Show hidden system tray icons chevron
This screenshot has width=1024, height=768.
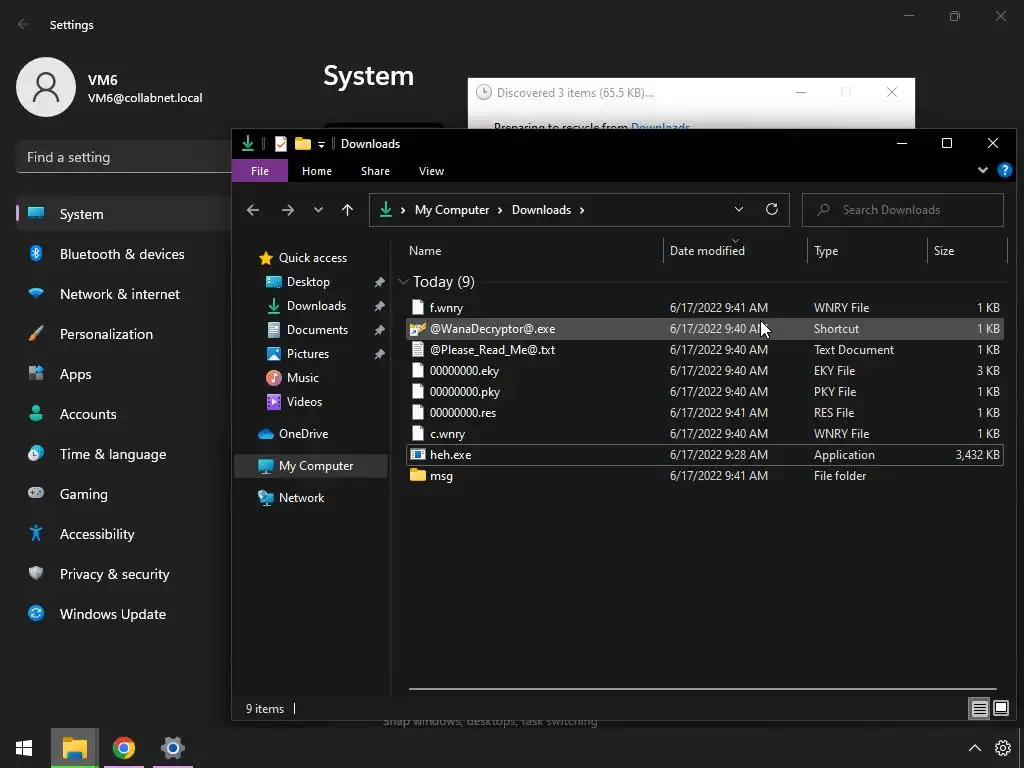tap(974, 748)
